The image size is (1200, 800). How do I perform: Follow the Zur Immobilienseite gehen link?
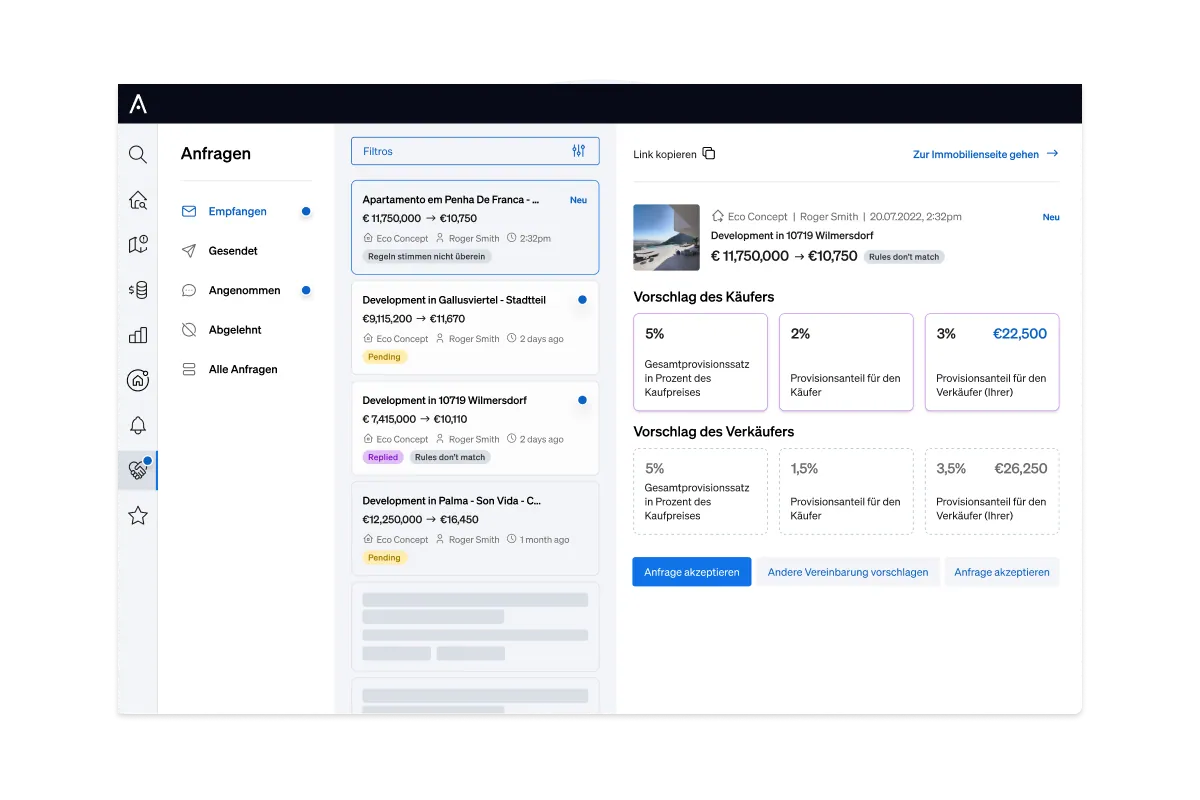pyautogui.click(x=976, y=155)
